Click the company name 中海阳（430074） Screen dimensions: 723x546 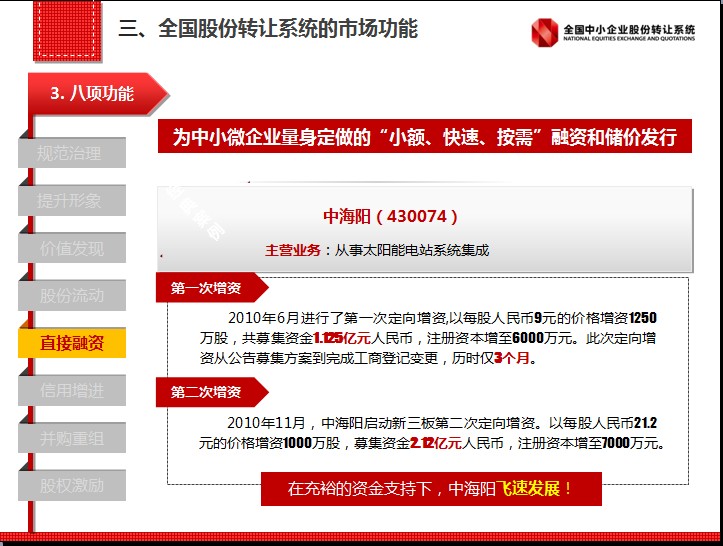390,216
